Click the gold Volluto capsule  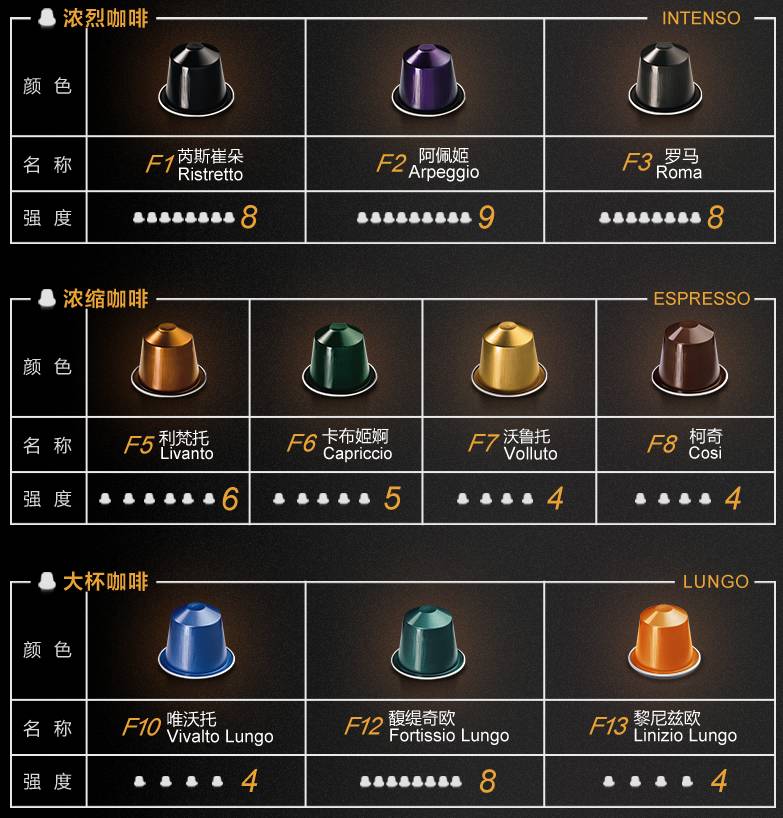(509, 359)
